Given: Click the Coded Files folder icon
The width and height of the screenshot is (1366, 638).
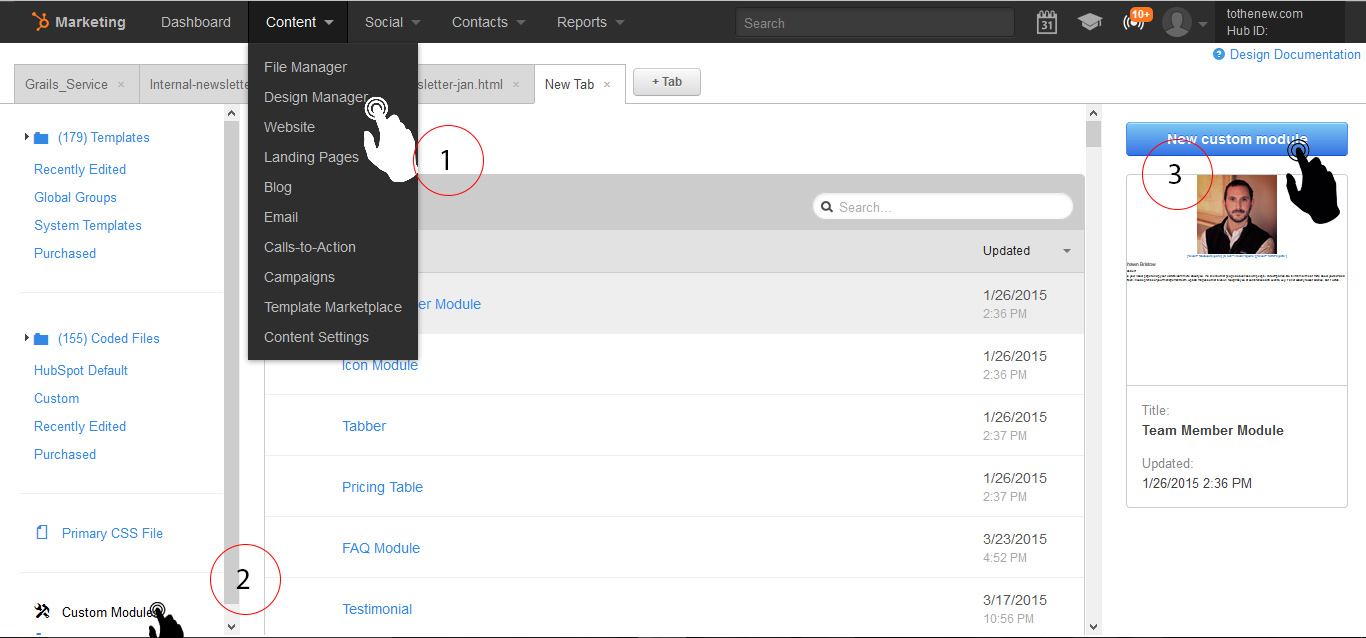Looking at the screenshot, I should click(x=41, y=339).
